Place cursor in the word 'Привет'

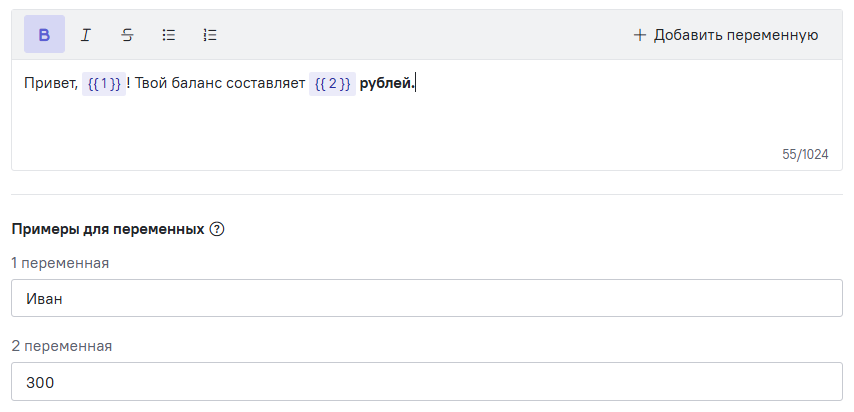coord(51,83)
